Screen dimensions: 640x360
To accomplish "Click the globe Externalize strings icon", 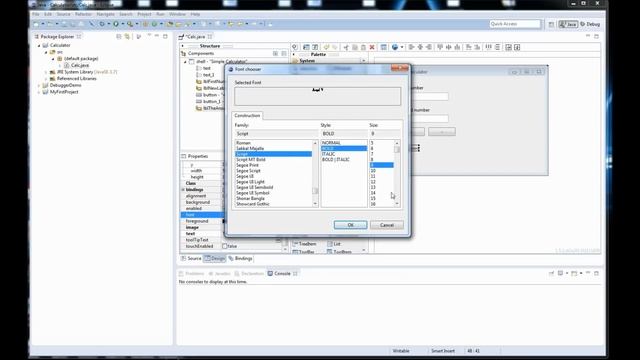I will click(x=395, y=47).
